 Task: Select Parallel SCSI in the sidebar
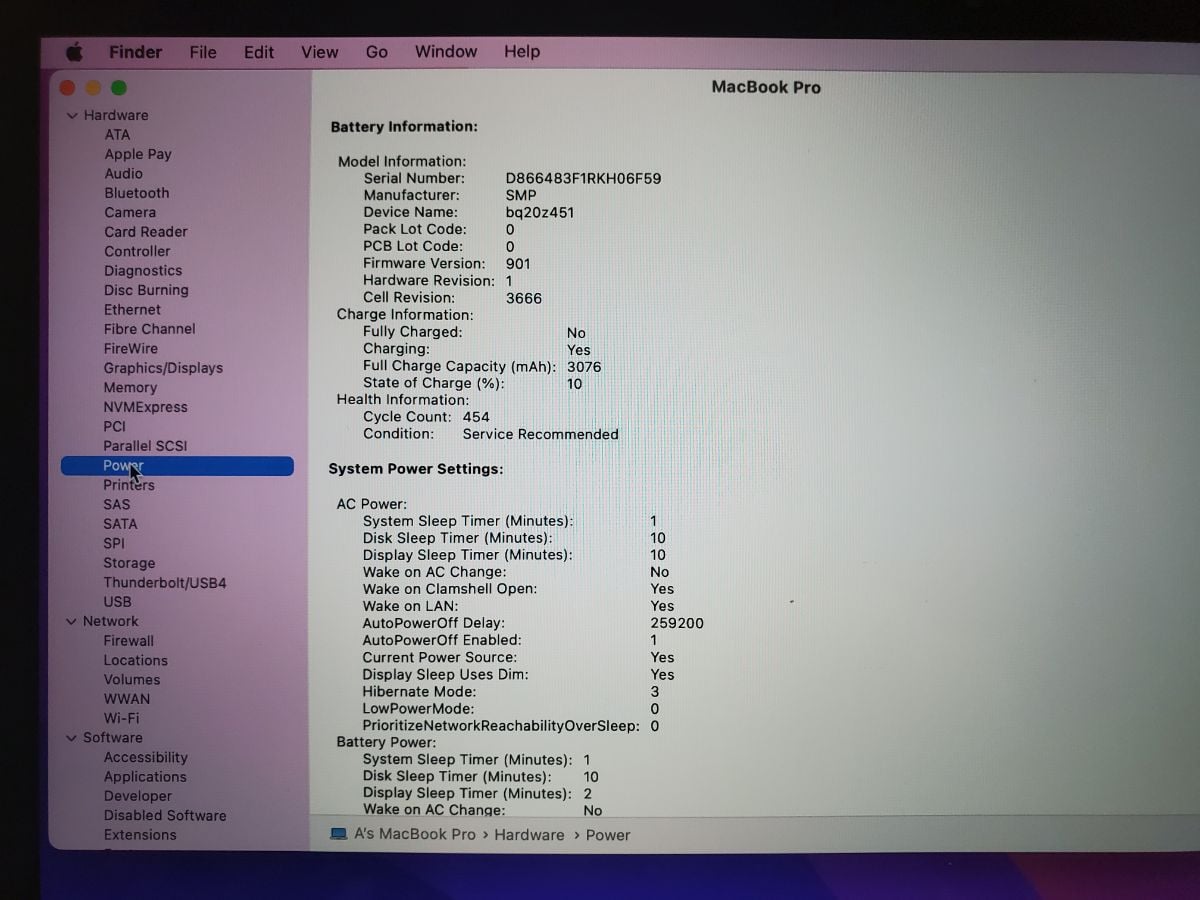[x=145, y=446]
